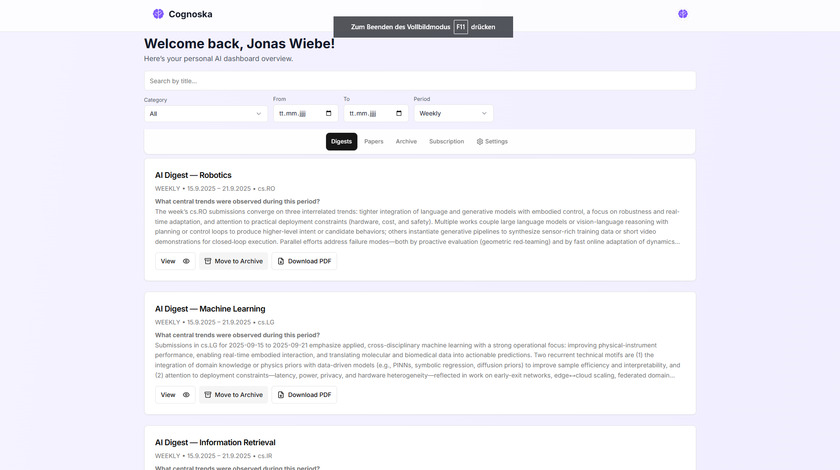This screenshot has height=470, width=840.
Task: Click archive box icon in Machine Learning digest
Action: (x=208, y=395)
